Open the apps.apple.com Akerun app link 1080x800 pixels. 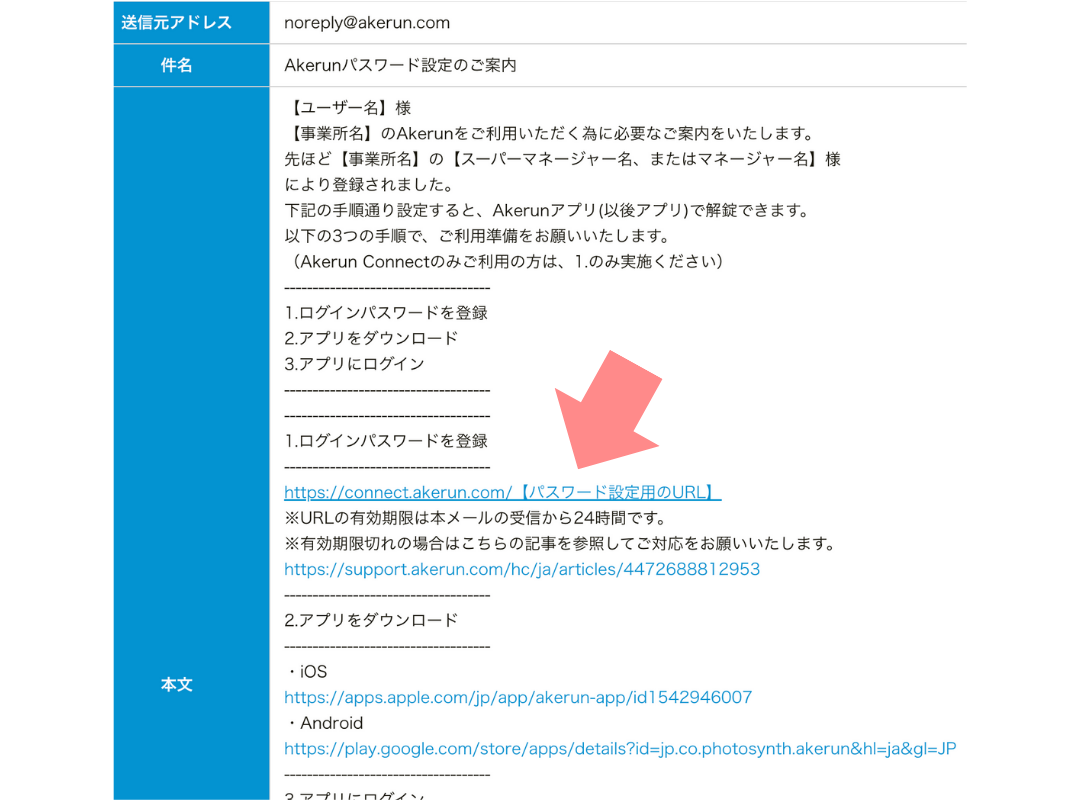517,697
